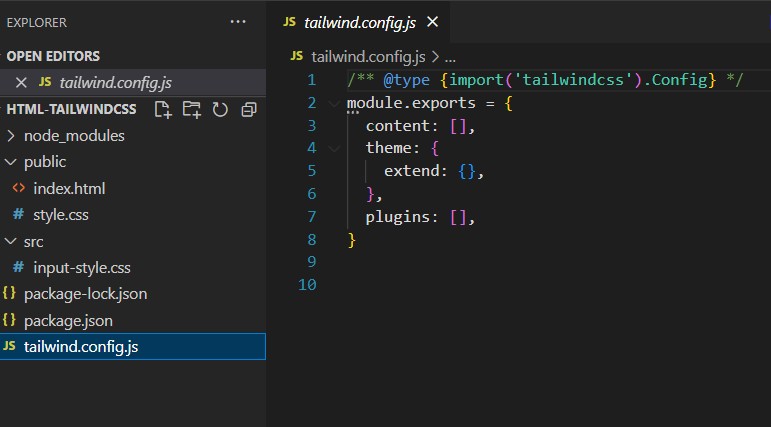Click line number 10 in the gutter

click(x=307, y=285)
